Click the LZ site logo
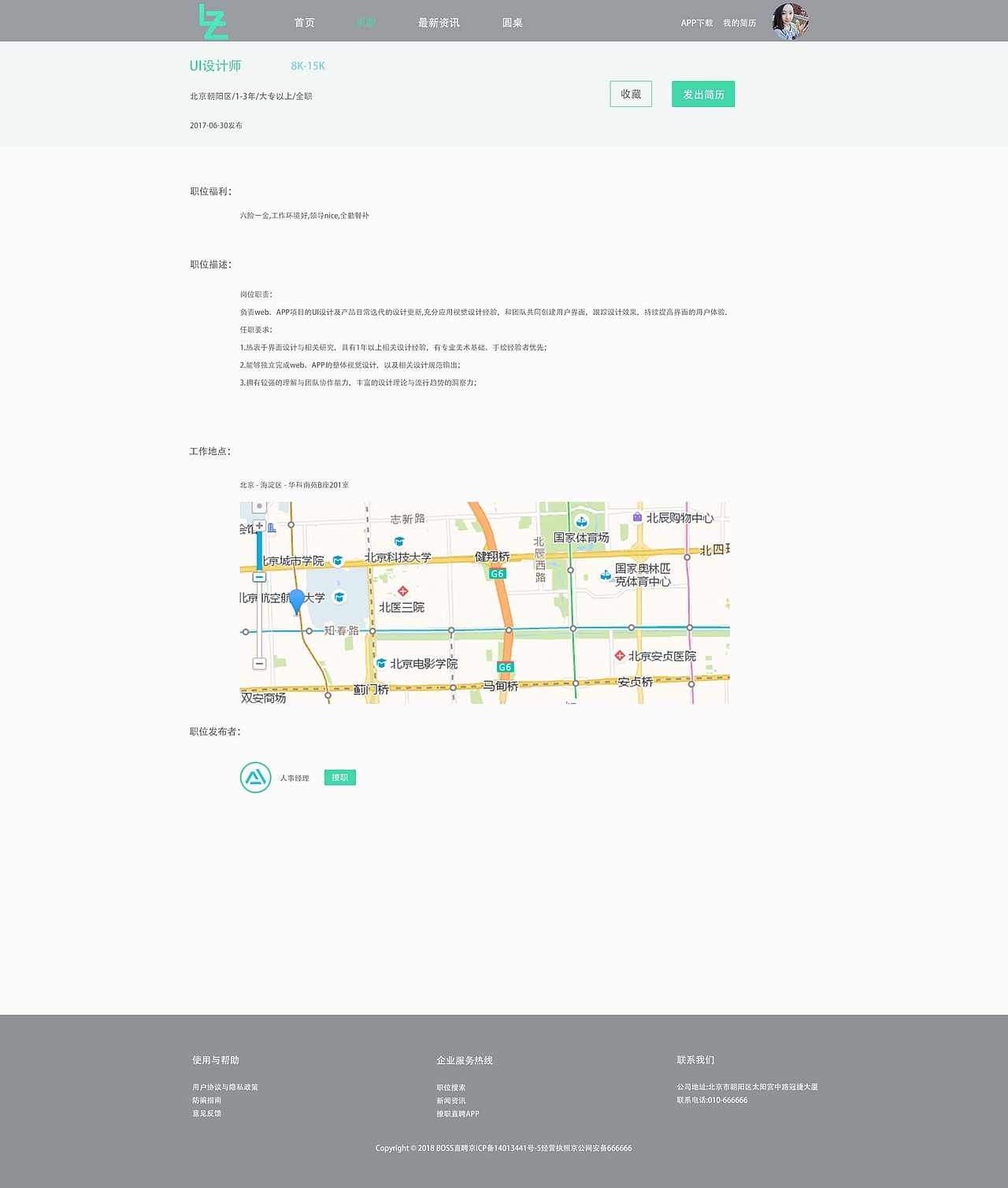Screen dimensions: 1008x1188 tap(213, 21)
